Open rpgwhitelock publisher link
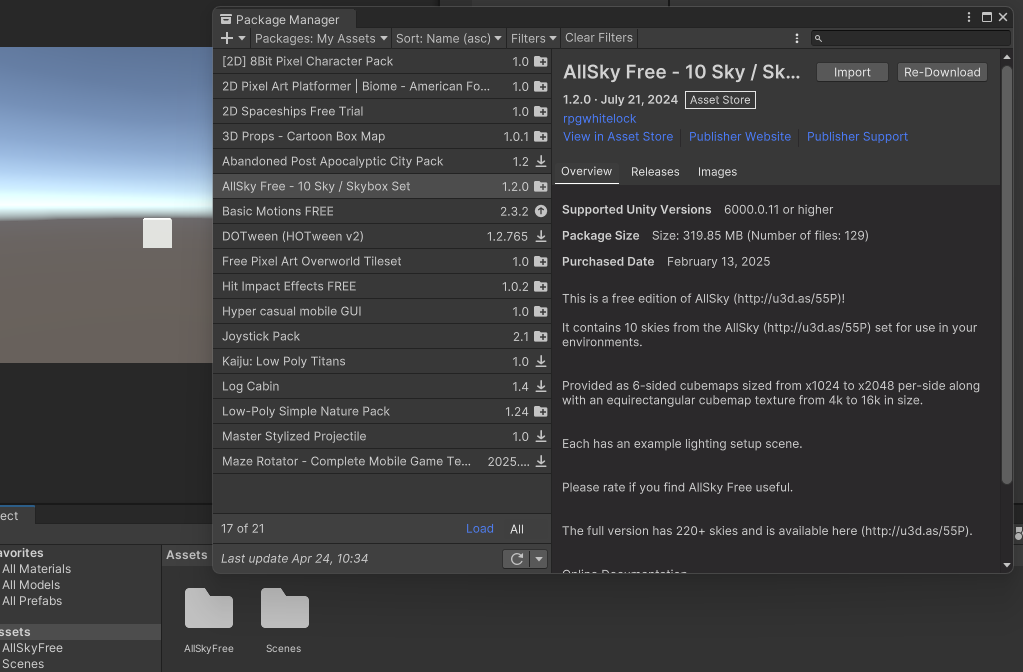This screenshot has width=1023, height=672. tap(600, 119)
